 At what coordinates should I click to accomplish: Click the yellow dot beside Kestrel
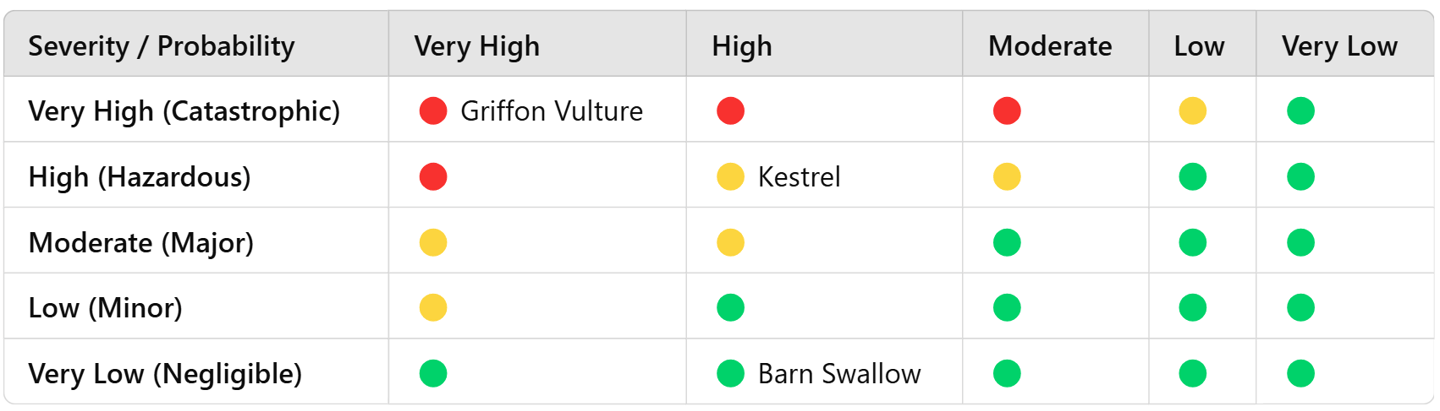coord(731,177)
